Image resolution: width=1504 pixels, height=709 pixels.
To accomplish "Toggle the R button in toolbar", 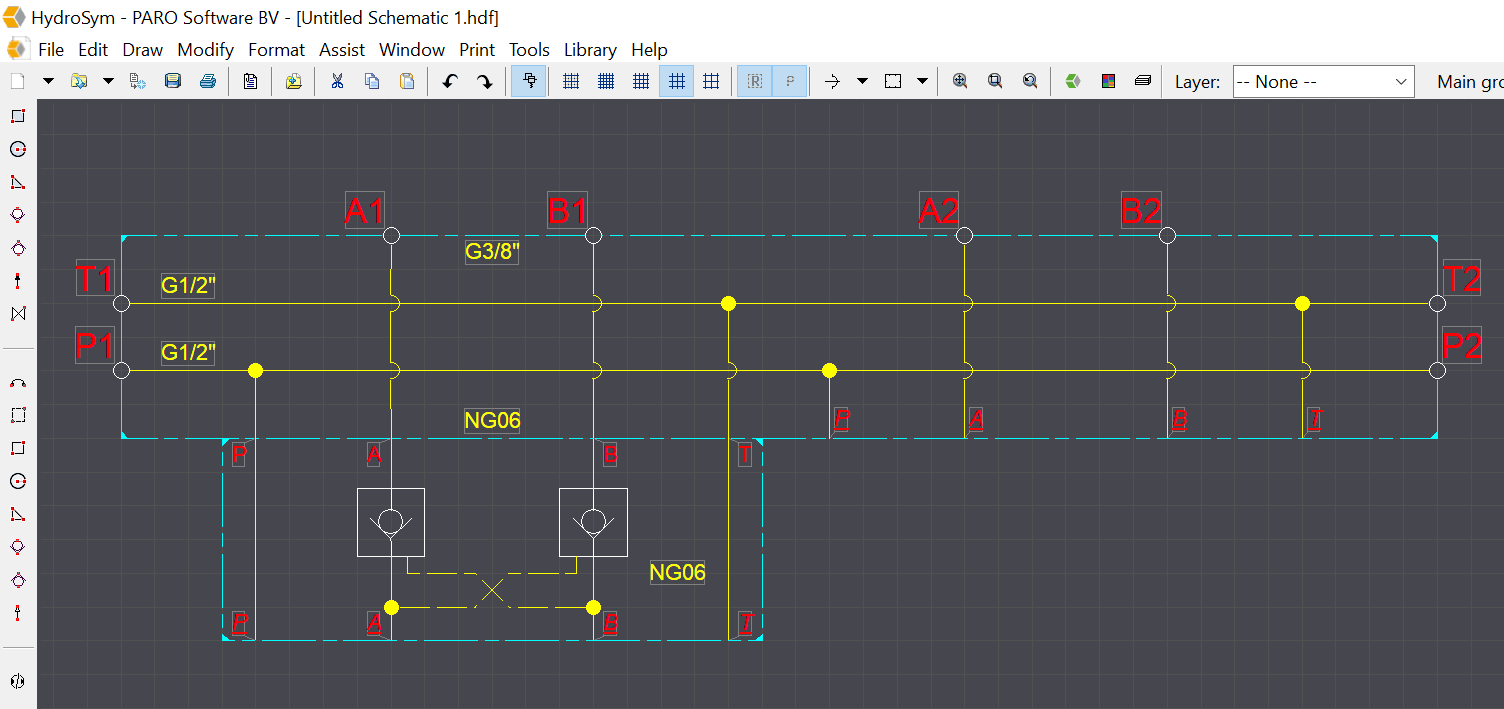I will point(755,81).
